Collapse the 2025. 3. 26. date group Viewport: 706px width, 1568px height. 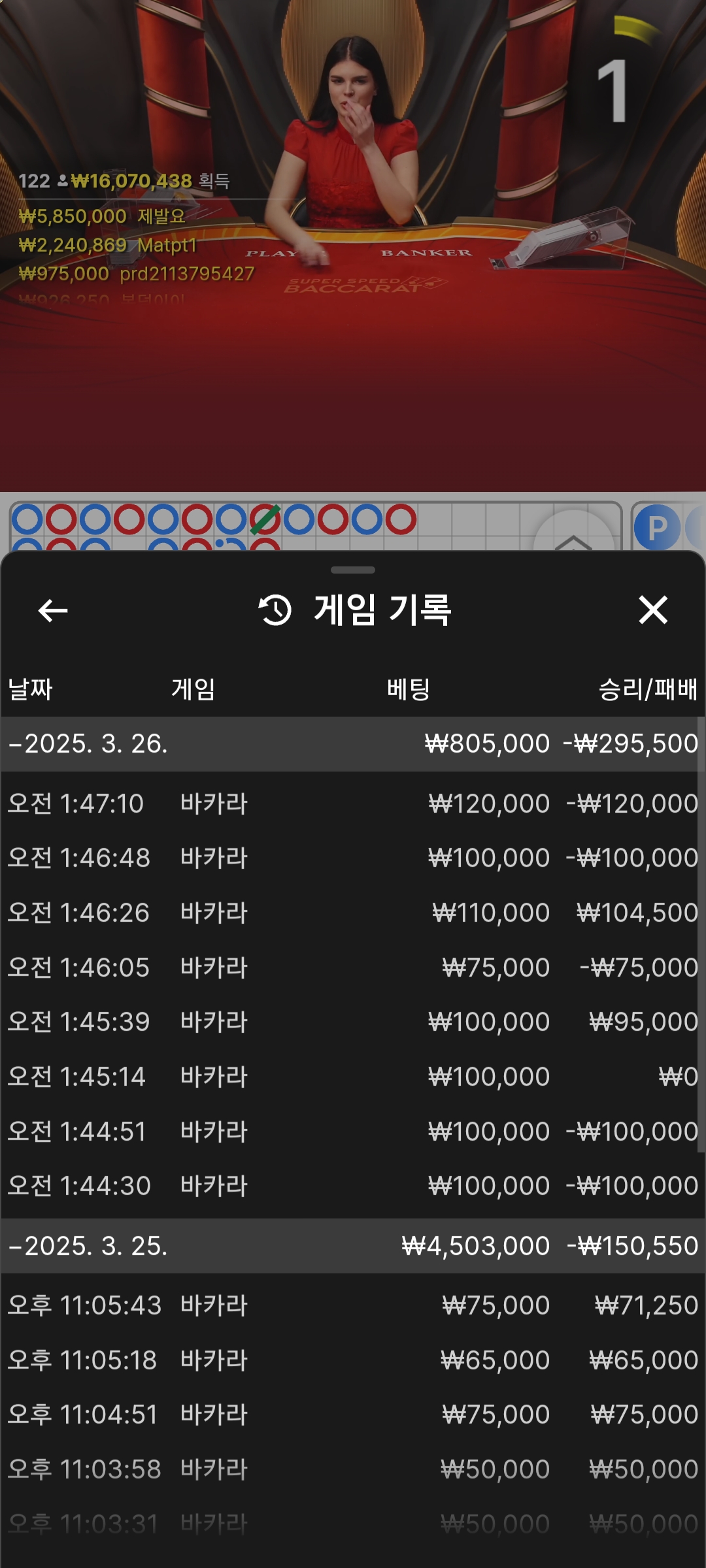point(88,743)
